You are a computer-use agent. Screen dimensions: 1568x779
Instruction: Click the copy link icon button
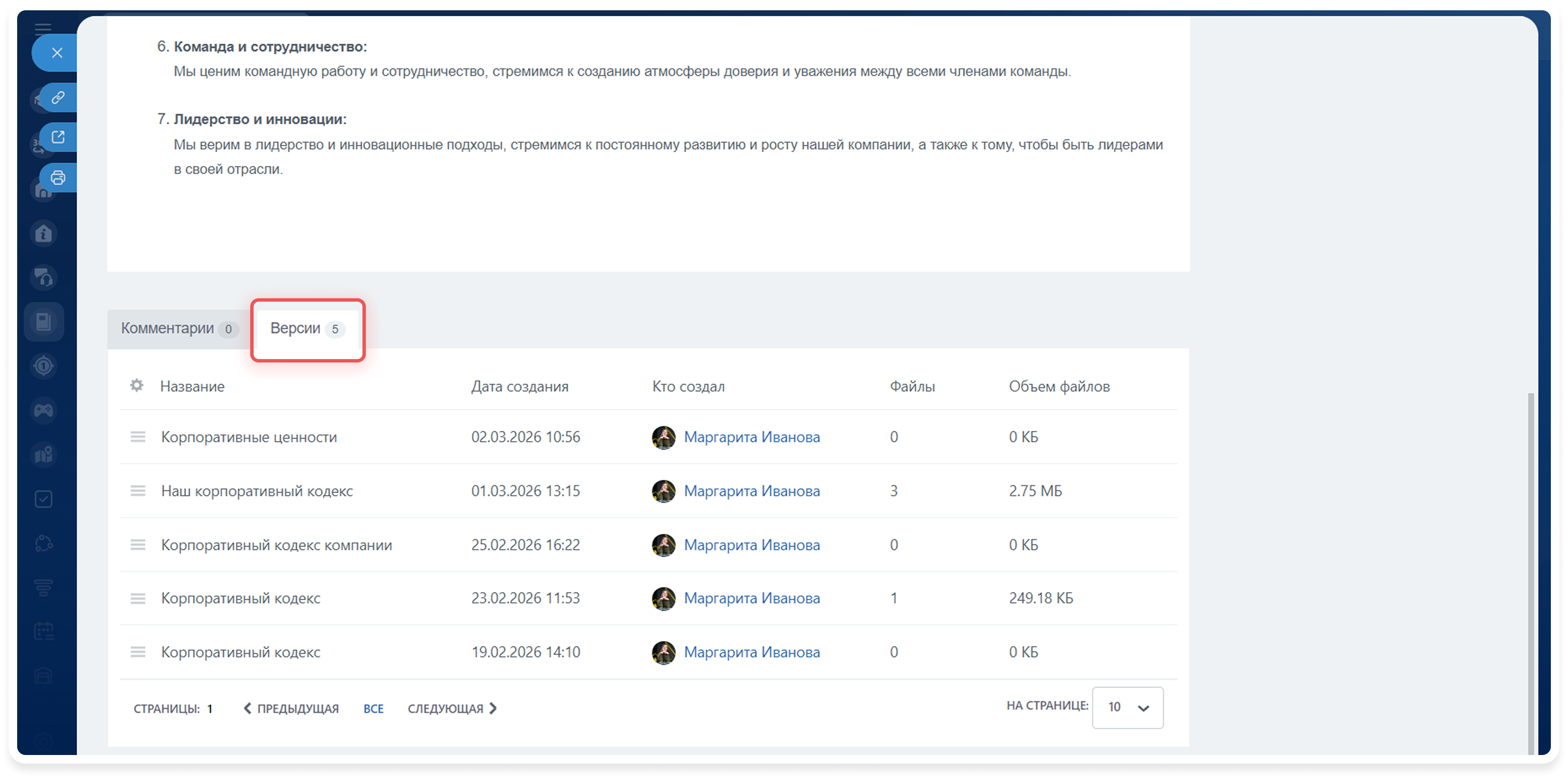(x=58, y=97)
